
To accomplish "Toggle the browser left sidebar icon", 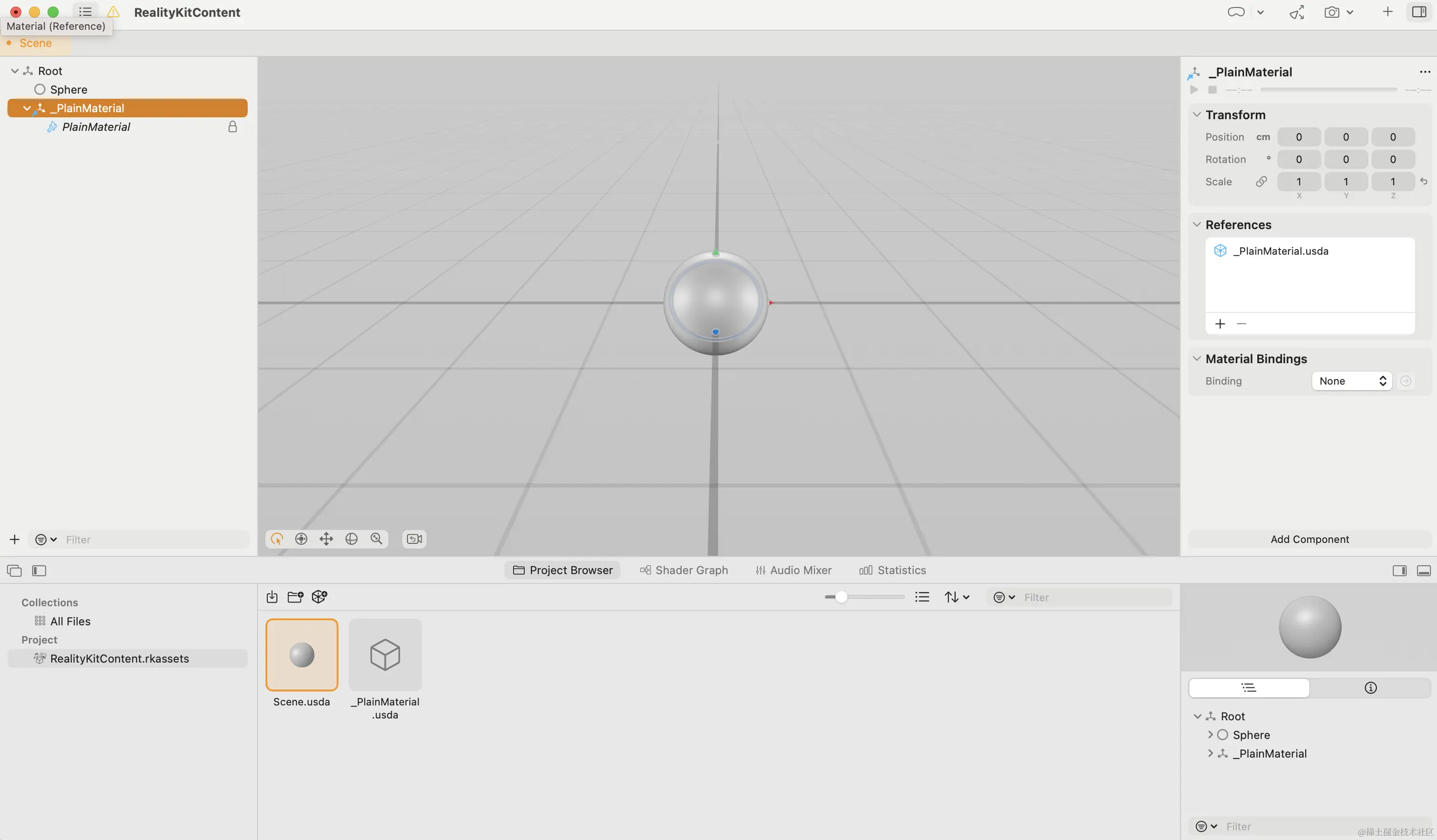I will pyautogui.click(x=39, y=570).
